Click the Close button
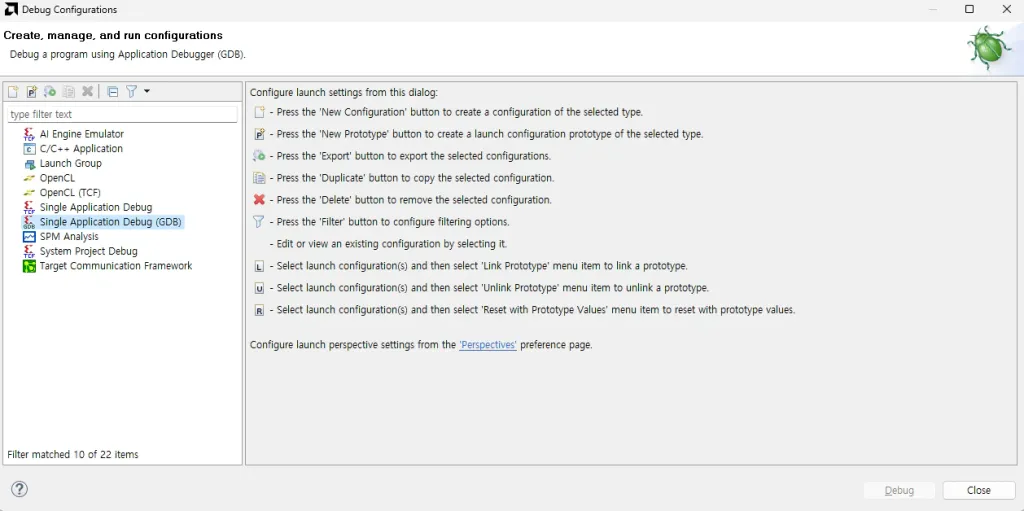 [x=978, y=490]
